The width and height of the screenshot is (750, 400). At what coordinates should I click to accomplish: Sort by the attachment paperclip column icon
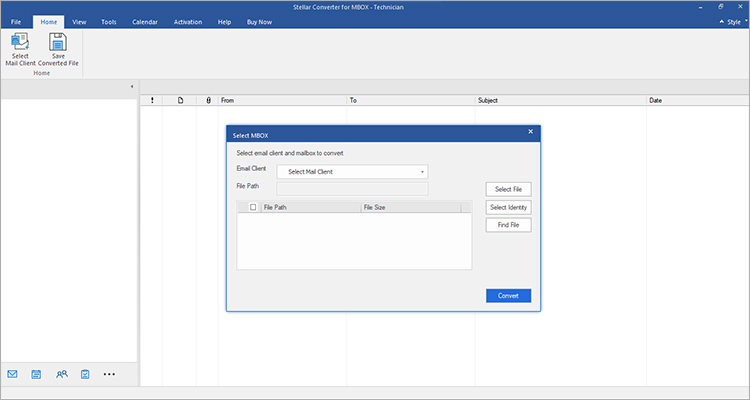point(208,100)
